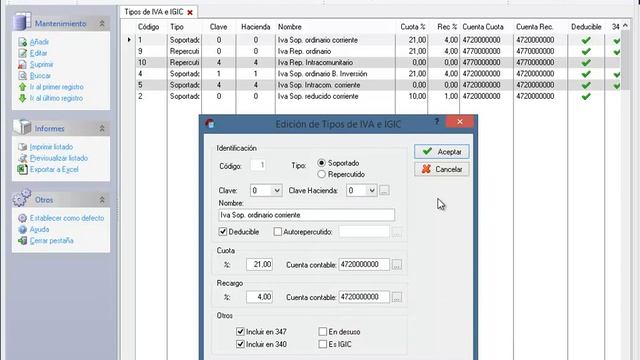Enable the Autorepercutido checkbox
The height and width of the screenshot is (360, 640).
coord(278,232)
